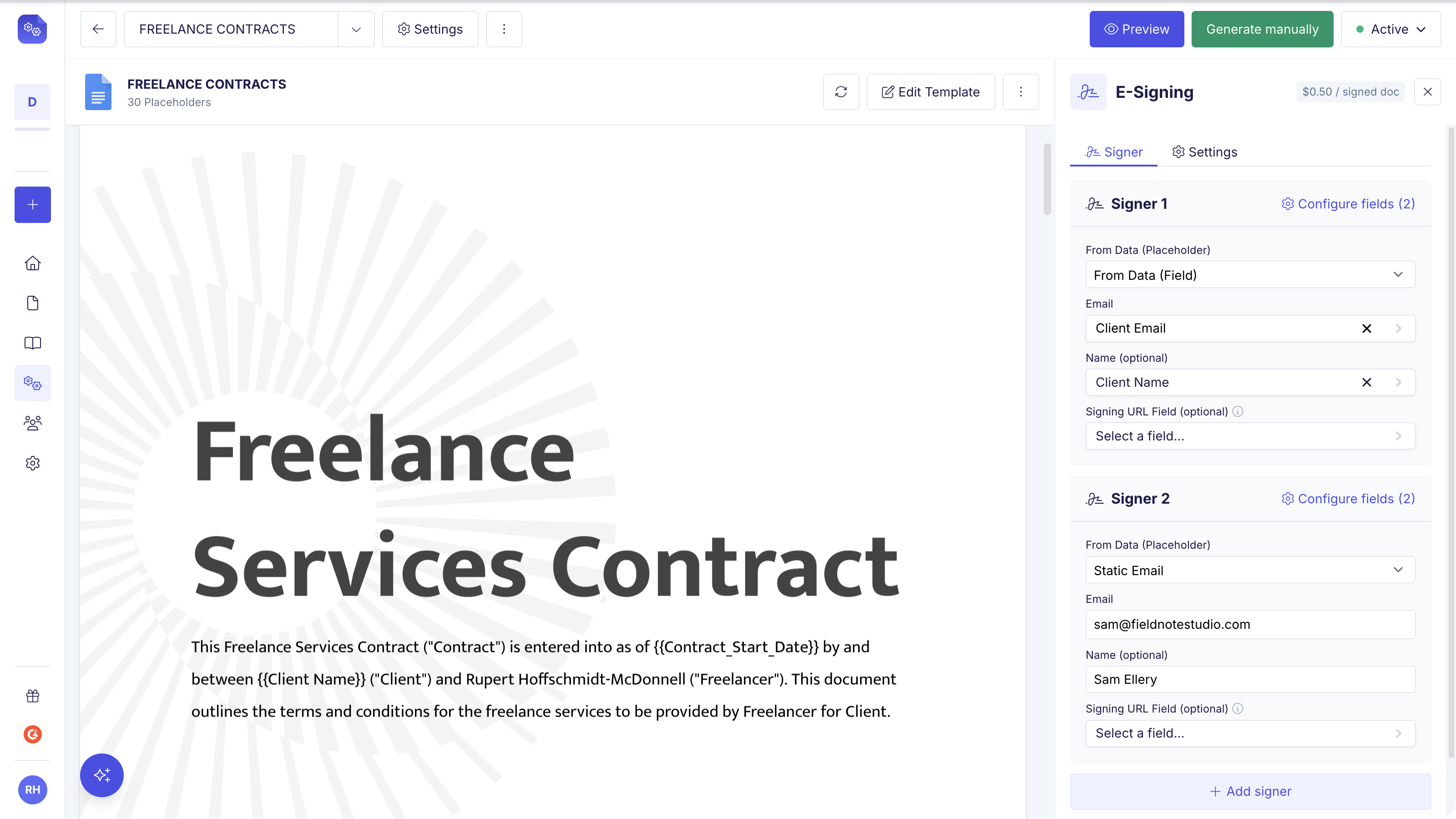1456x819 pixels.
Task: Click the gift icon in sidebar
Action: pyautogui.click(x=32, y=696)
